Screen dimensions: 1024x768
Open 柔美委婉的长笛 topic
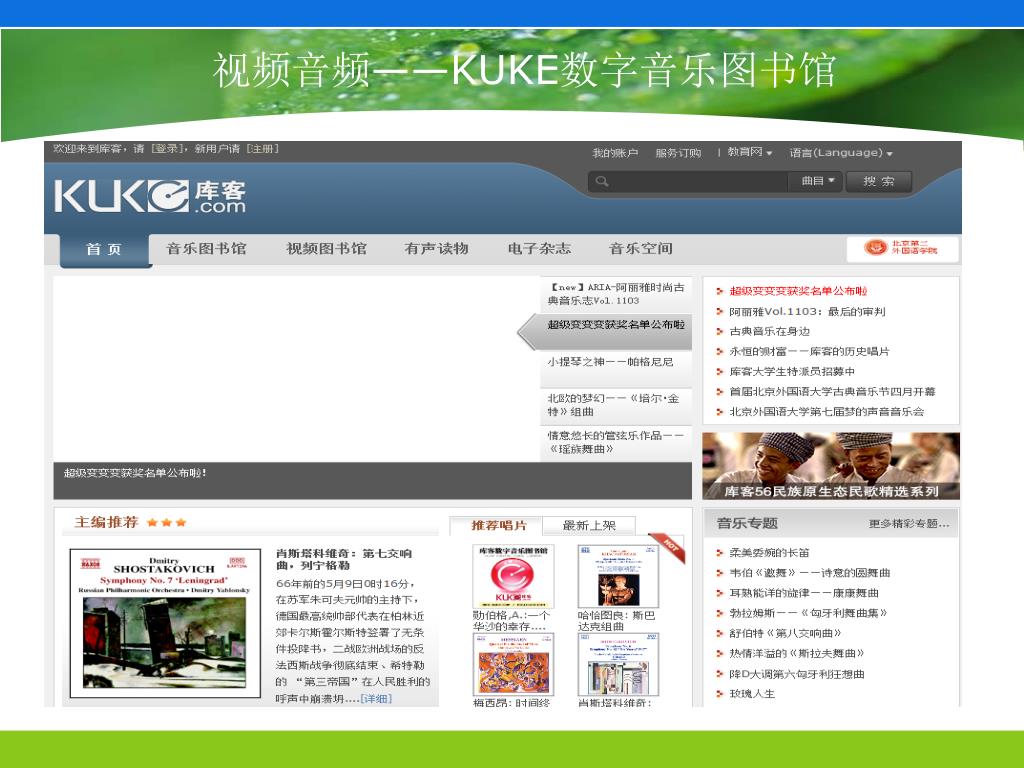(769, 552)
